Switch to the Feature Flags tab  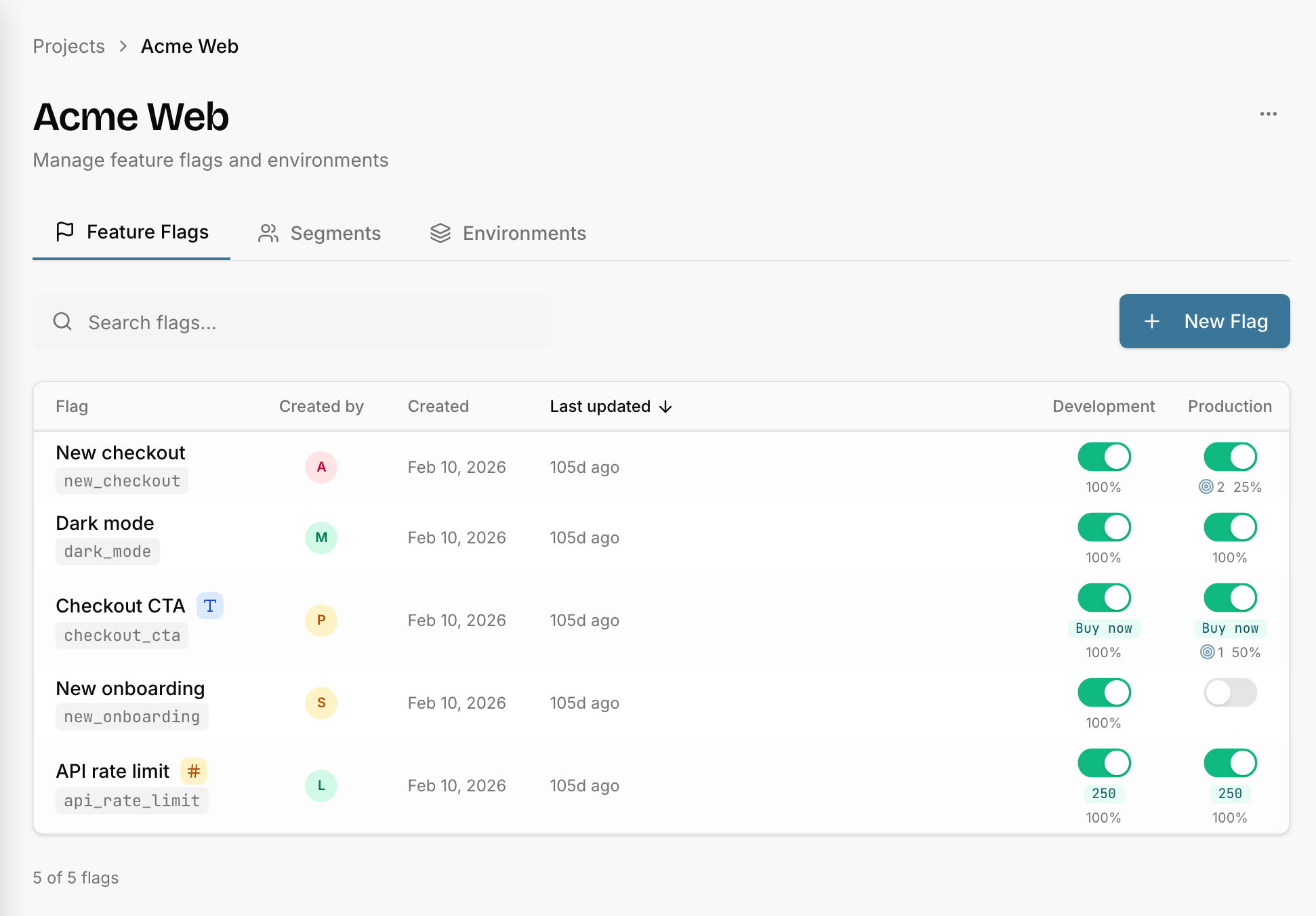131,232
